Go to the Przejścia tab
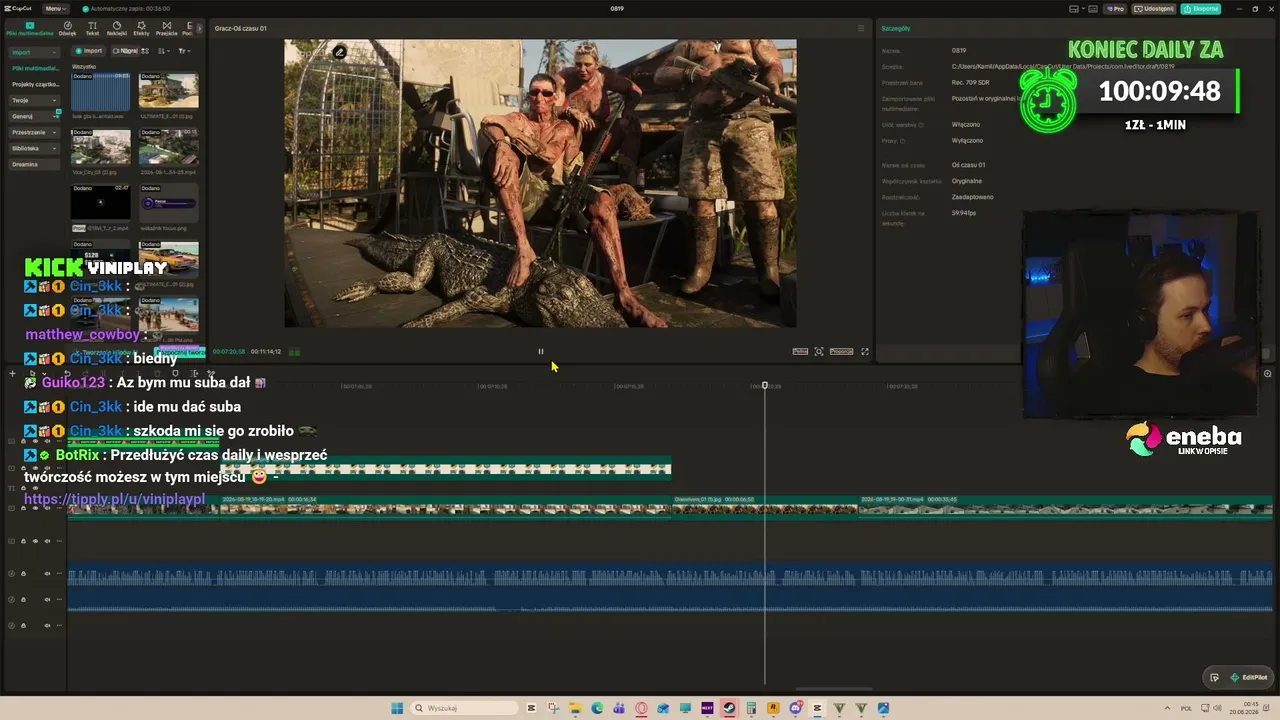Image resolution: width=1280 pixels, height=720 pixels. pyautogui.click(x=166, y=28)
